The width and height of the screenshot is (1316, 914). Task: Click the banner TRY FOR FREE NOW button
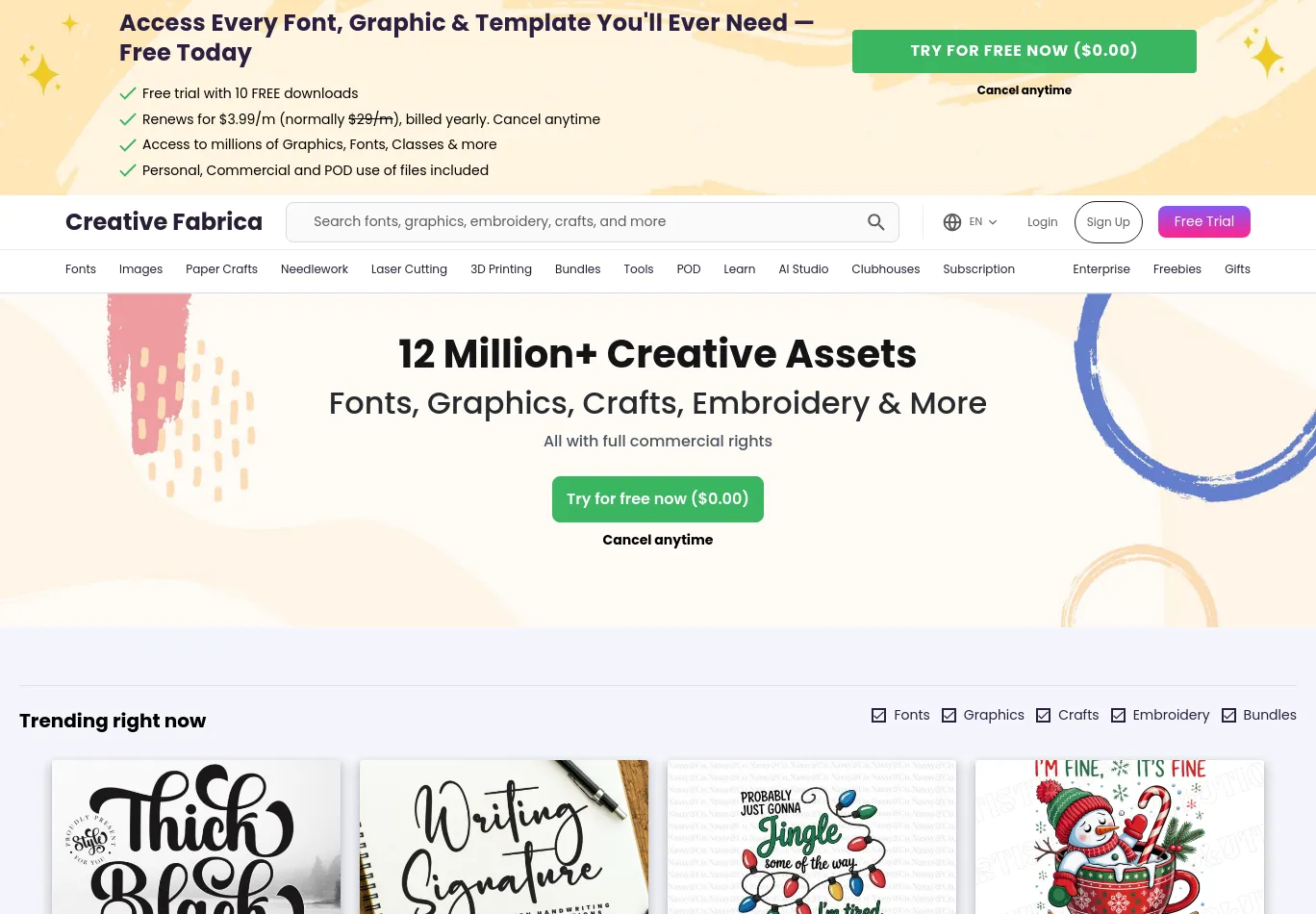point(1025,51)
